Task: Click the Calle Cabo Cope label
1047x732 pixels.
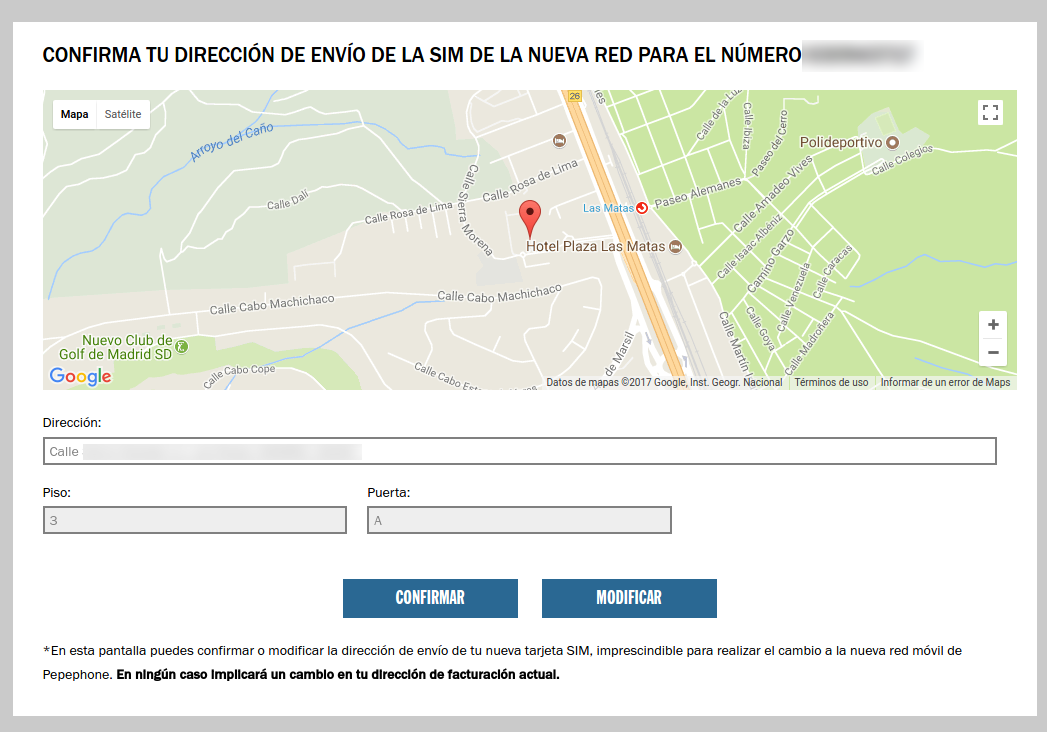Action: [x=239, y=375]
